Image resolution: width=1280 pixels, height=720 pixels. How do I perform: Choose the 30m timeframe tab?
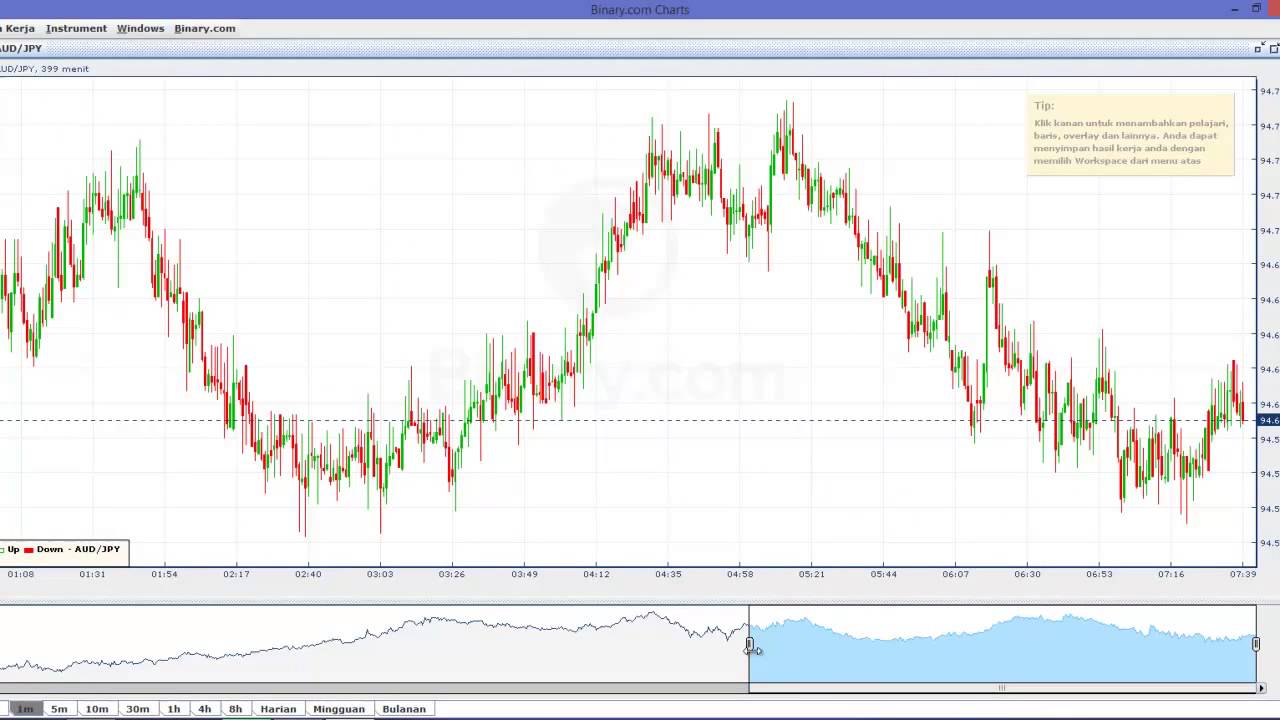click(138, 709)
